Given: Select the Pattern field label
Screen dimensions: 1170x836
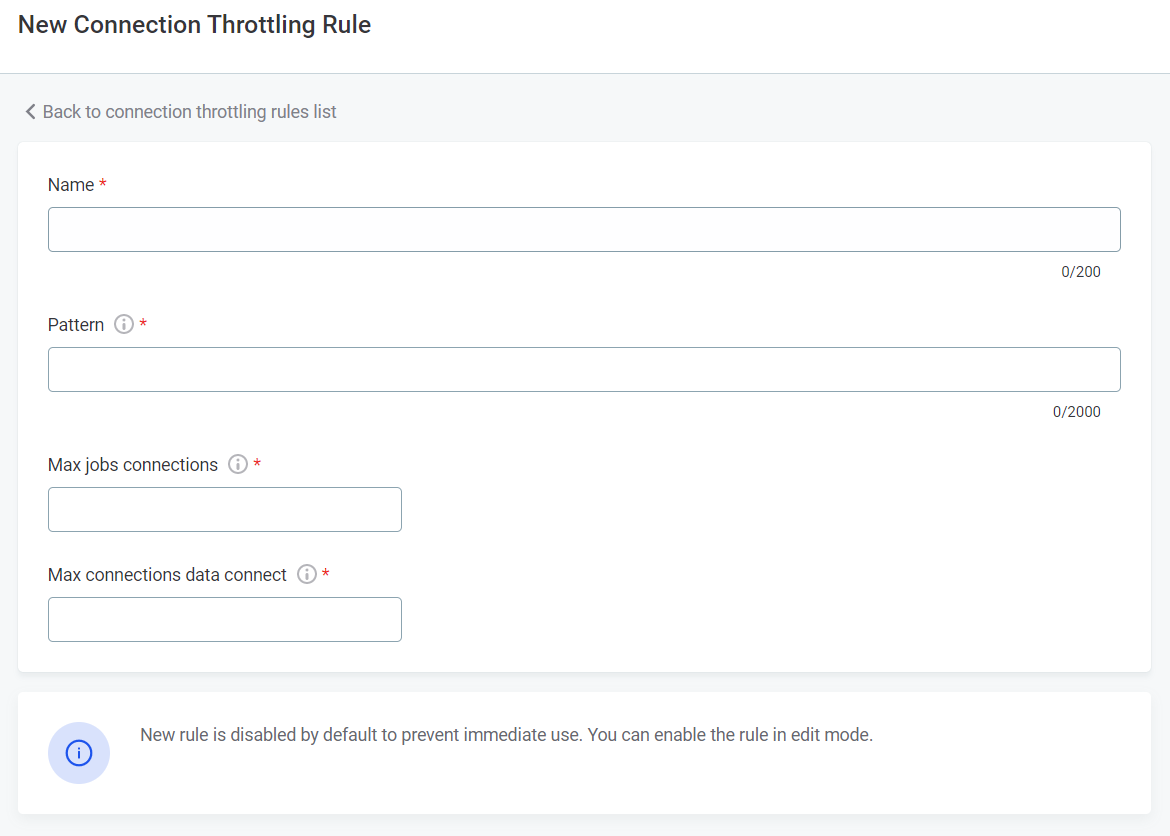Looking at the screenshot, I should click(75, 323).
